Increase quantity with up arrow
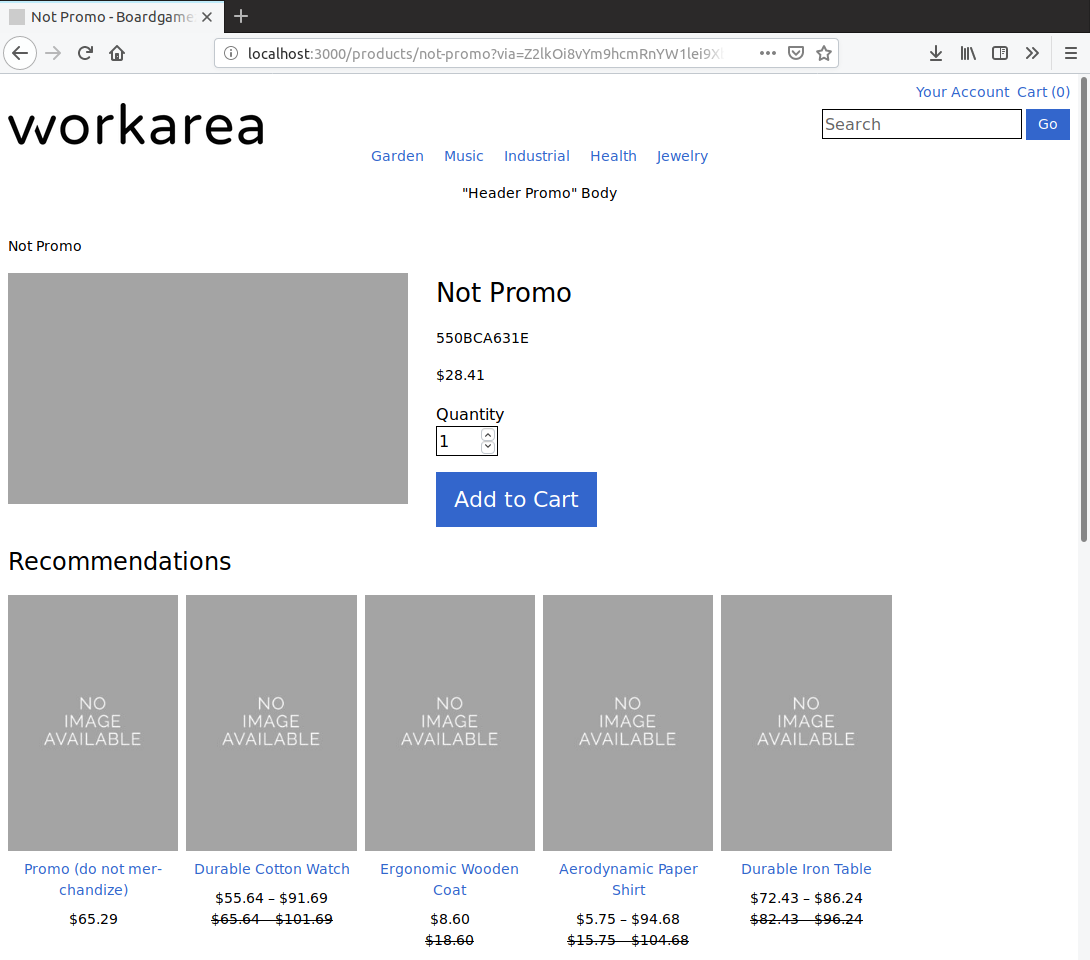Screen dimensions: 1090x960 click(x=488, y=435)
